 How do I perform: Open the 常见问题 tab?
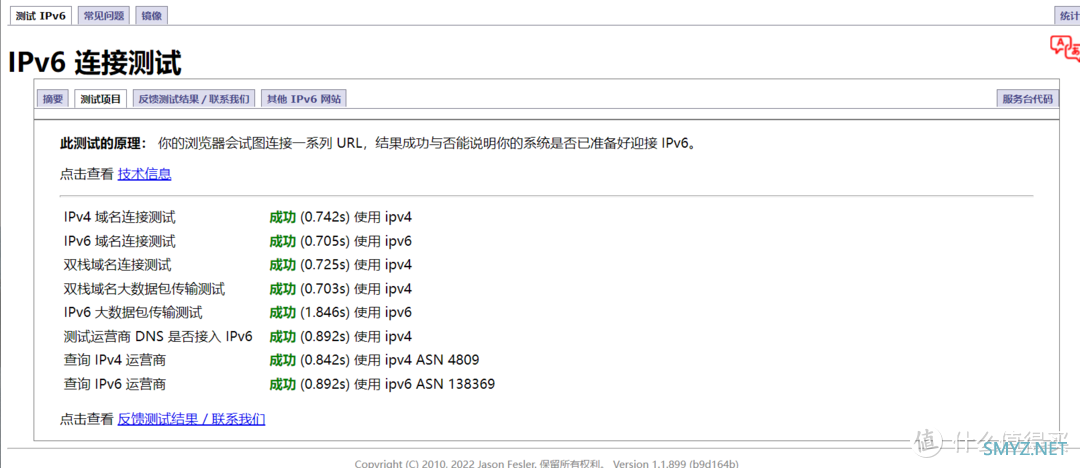tap(103, 16)
